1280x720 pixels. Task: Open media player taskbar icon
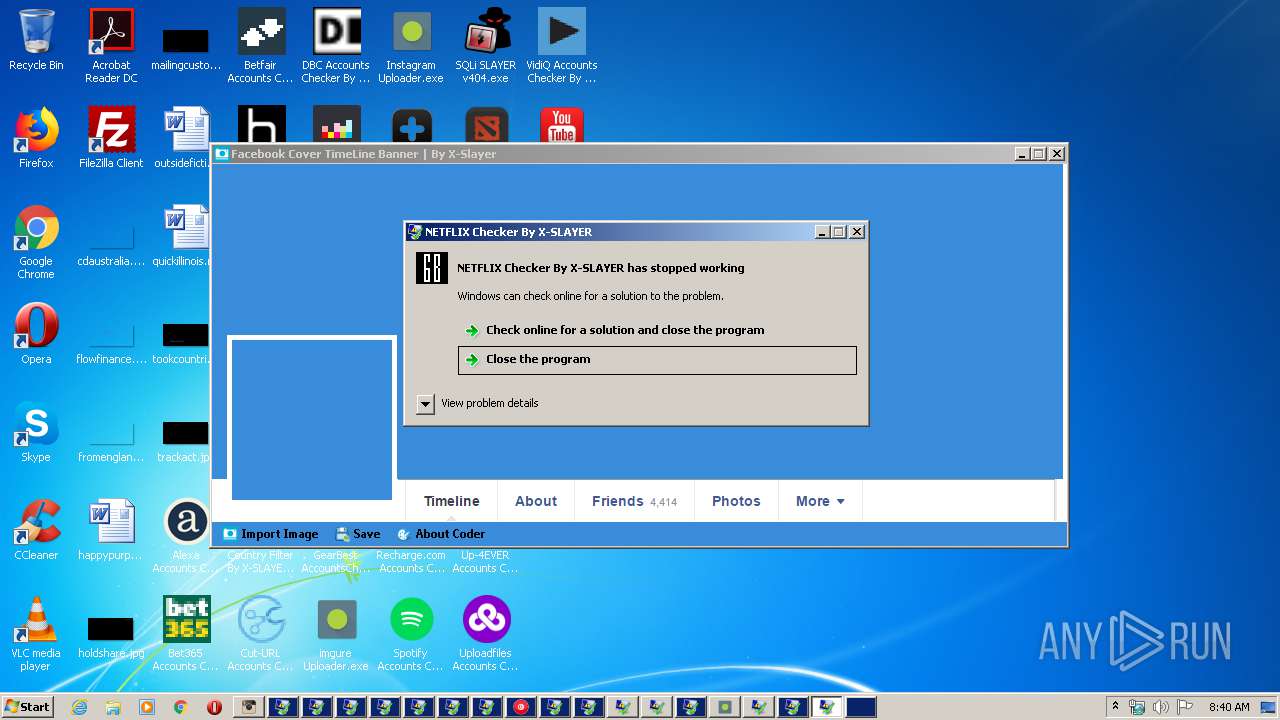click(x=147, y=707)
